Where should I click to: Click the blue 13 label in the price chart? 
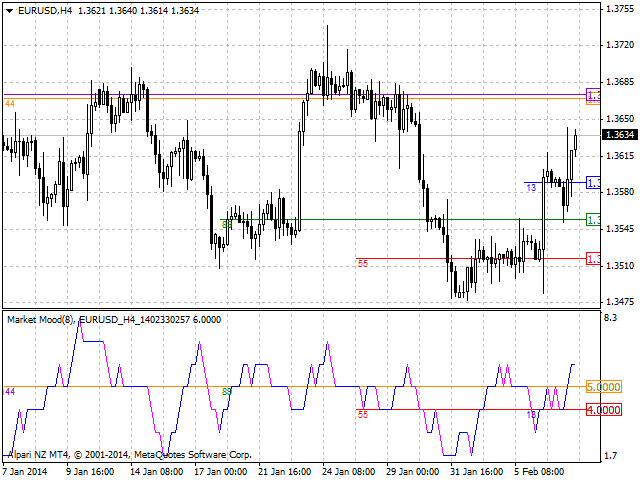tap(531, 188)
